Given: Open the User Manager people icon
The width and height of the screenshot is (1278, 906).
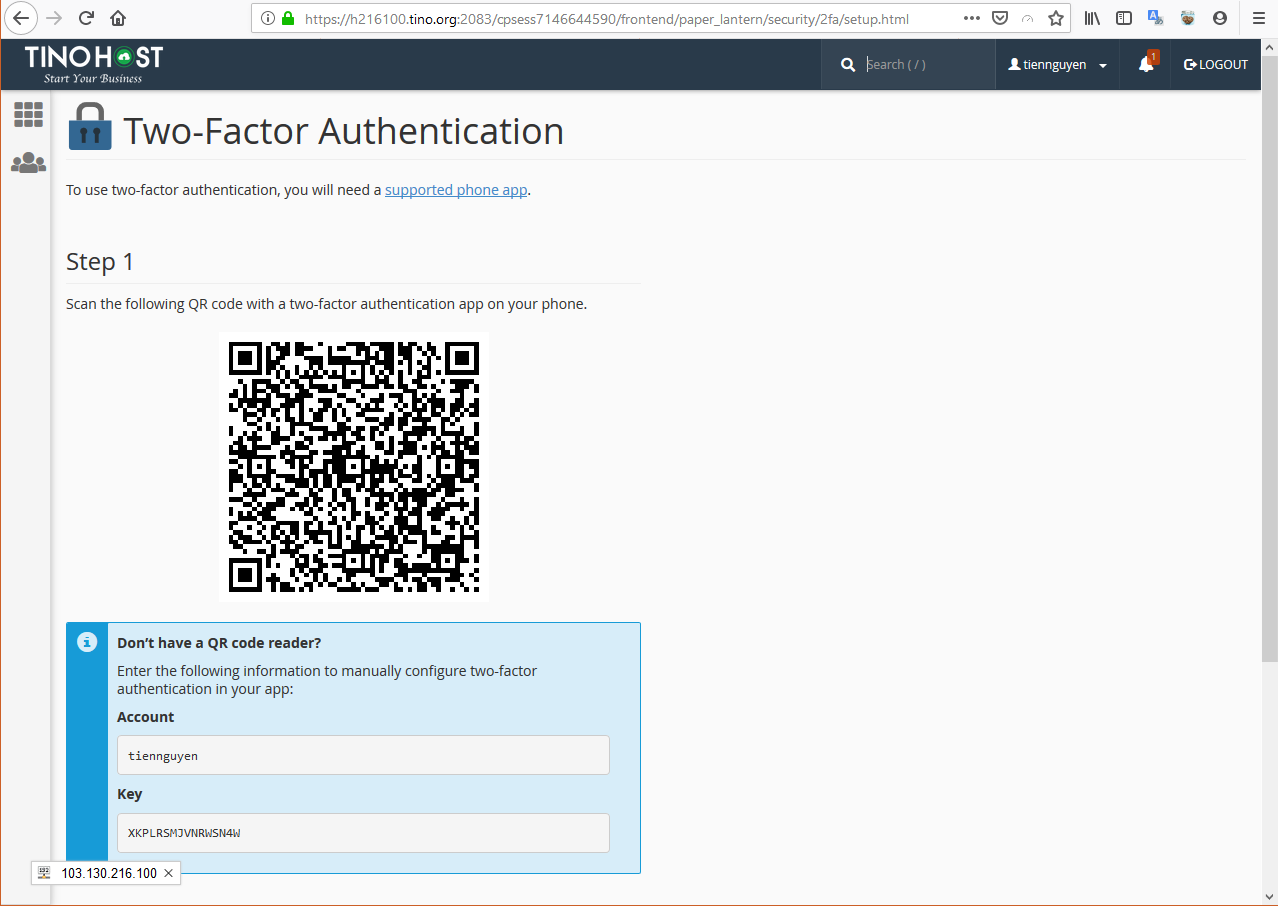Looking at the screenshot, I should click(28, 162).
